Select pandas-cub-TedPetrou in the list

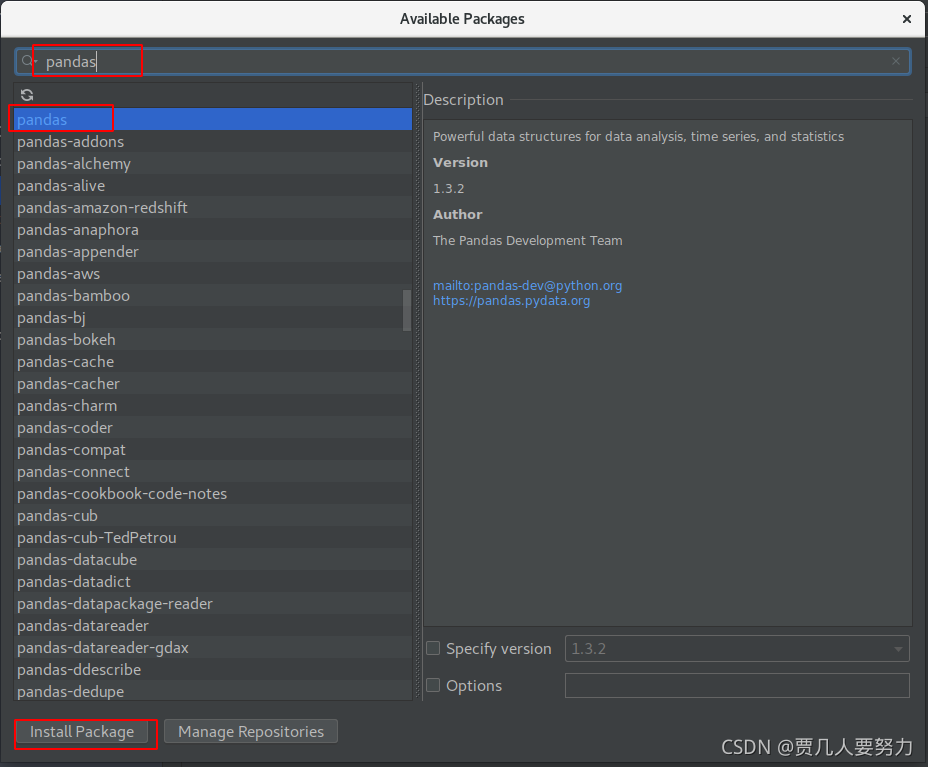[213, 537]
